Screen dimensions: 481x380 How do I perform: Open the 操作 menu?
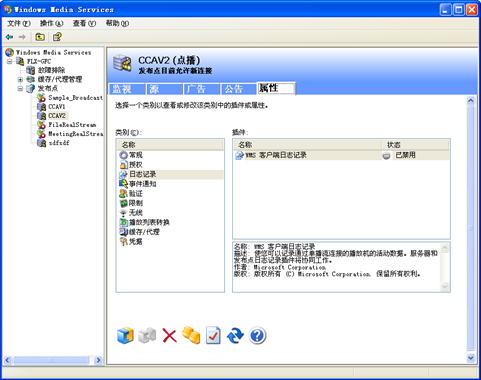(51, 23)
